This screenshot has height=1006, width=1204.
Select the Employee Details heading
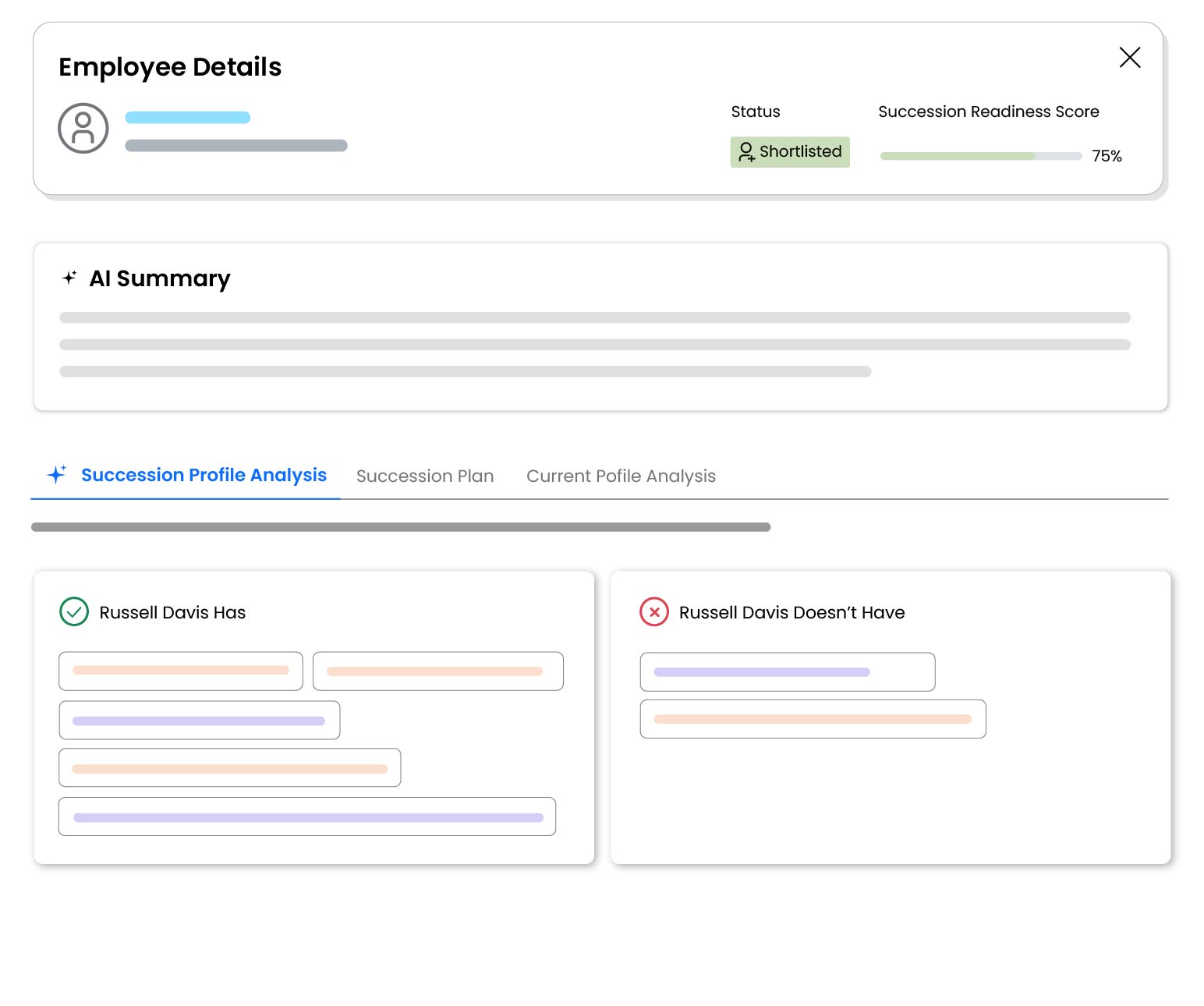click(x=170, y=67)
